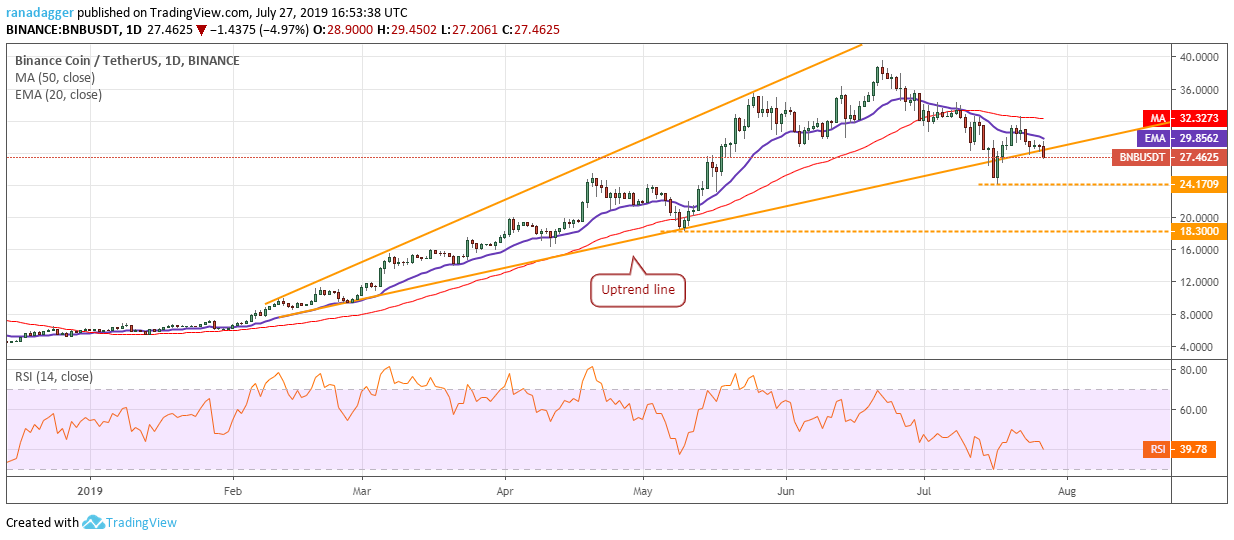Viewport: 1234px width, 540px height.
Task: Click the 'TradingView' text in footer
Action: 142,522
